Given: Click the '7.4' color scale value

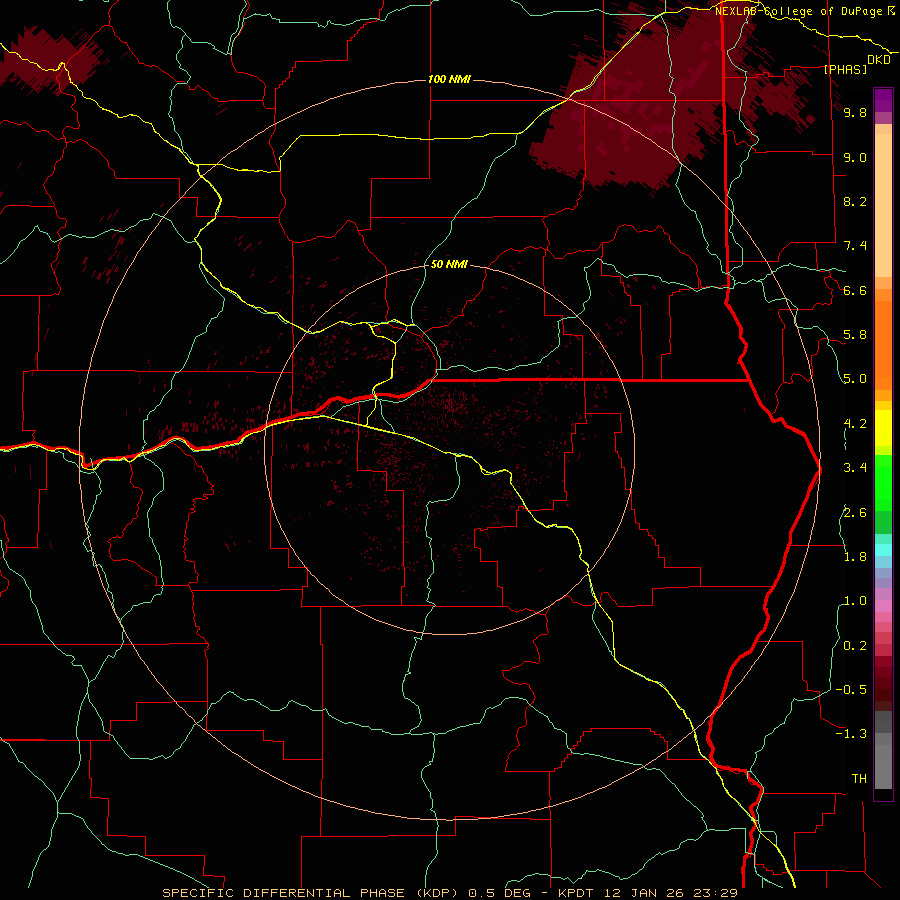Looking at the screenshot, I should (855, 246).
